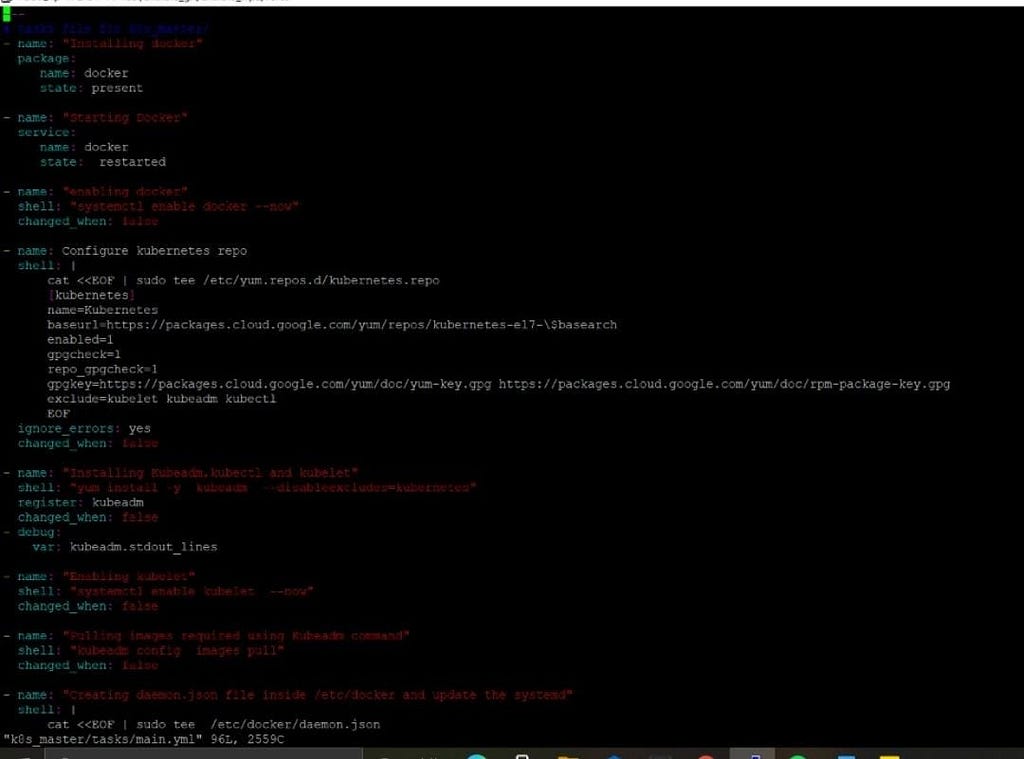This screenshot has height=759, width=1024.
Task: Click the 'cat <<EOF | sudo tee /etc/yum.repos.d/kubernetes.repo' line
Action: click(x=243, y=281)
